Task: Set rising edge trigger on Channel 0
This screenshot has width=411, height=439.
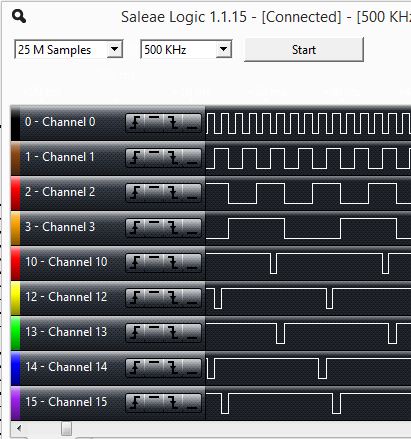Action: [x=135, y=123]
